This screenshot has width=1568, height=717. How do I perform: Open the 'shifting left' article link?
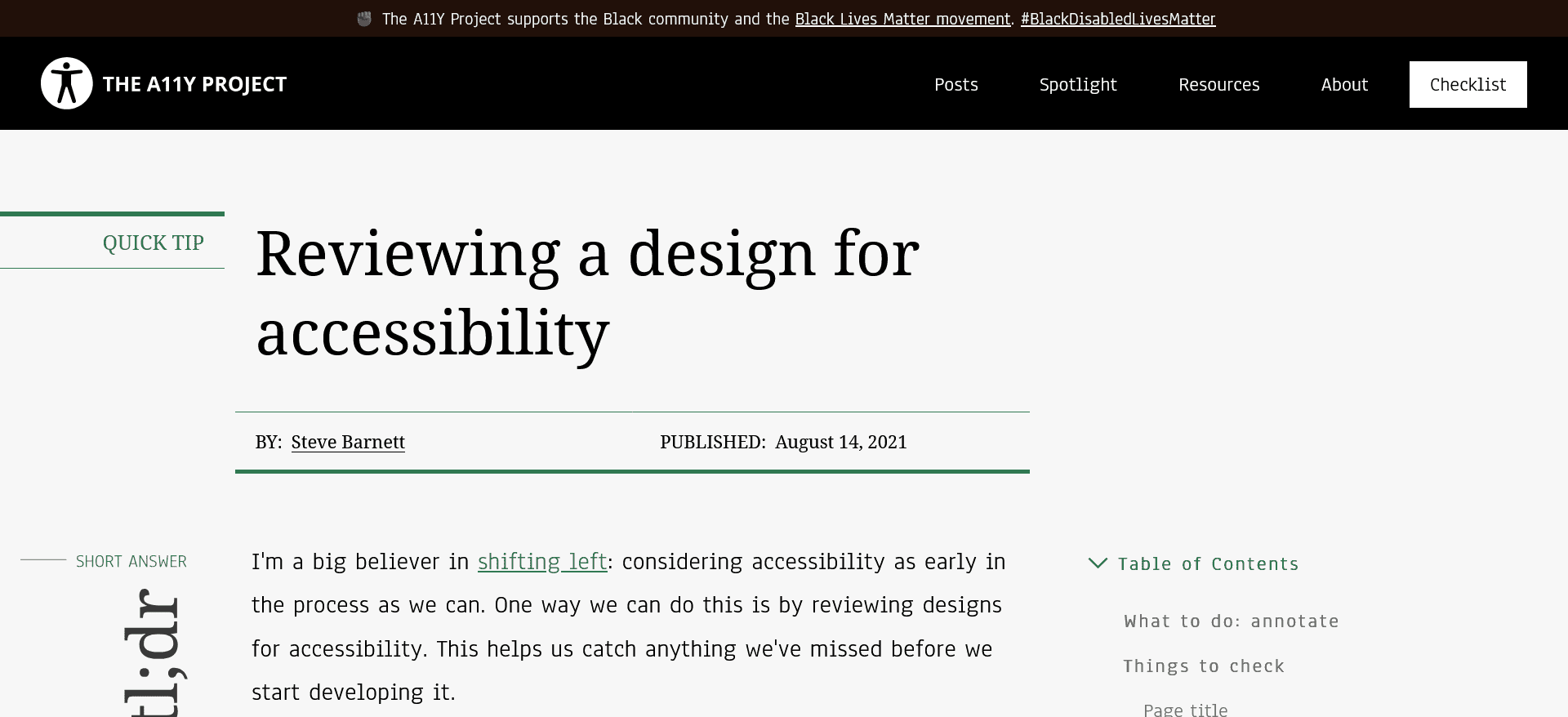[541, 562]
